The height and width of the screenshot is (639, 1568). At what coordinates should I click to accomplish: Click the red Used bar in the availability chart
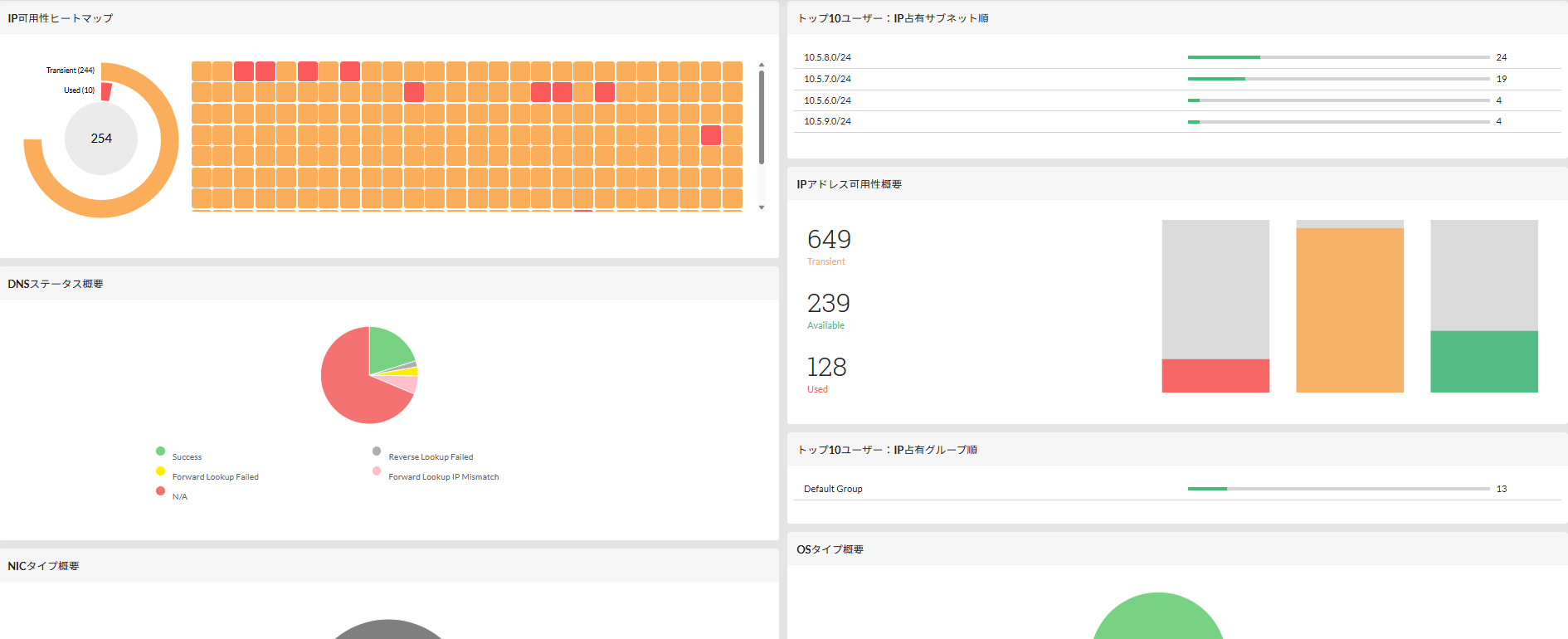point(1215,376)
